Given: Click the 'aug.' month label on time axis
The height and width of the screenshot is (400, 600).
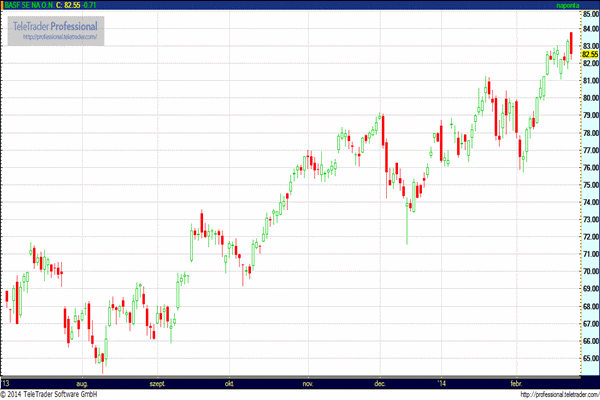Looking at the screenshot, I should [x=82, y=384].
